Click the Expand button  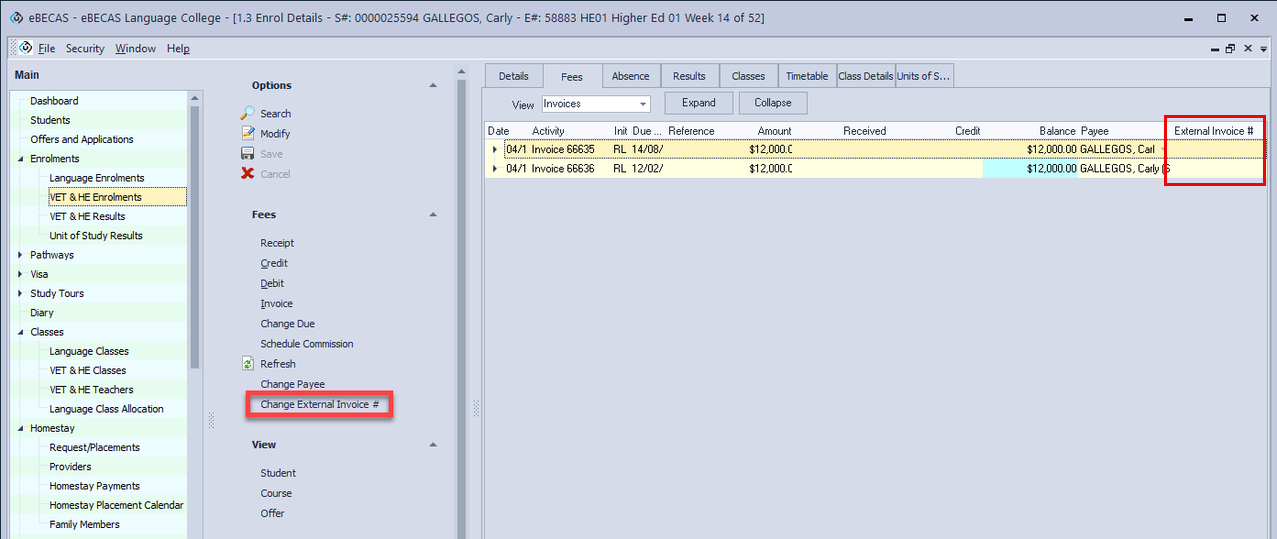pos(698,103)
